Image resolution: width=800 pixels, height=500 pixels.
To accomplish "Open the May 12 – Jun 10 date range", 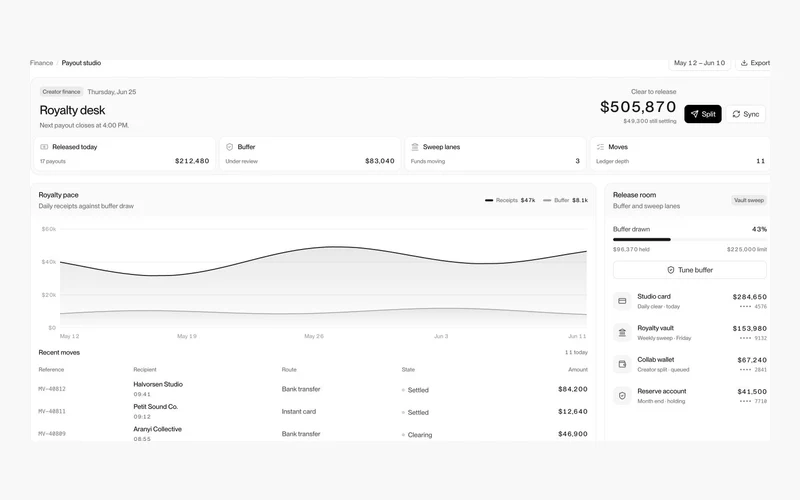I will (699, 63).
